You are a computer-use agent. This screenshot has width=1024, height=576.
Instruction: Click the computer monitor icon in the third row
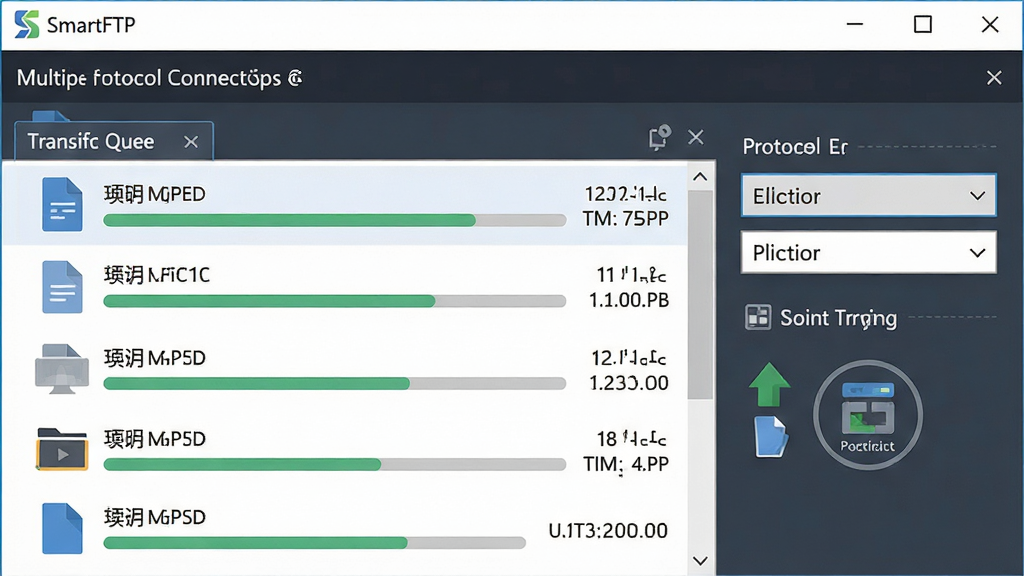[61, 369]
